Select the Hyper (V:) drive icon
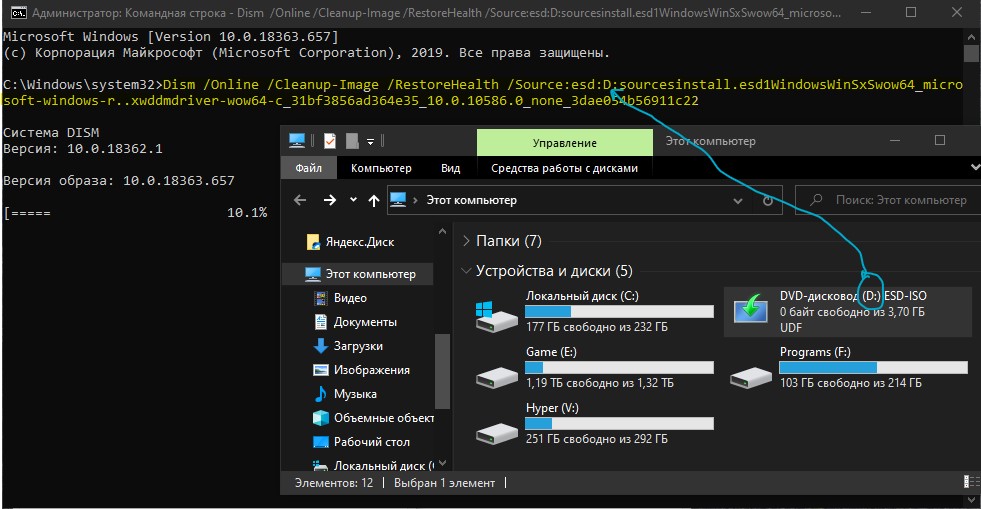 tap(497, 433)
